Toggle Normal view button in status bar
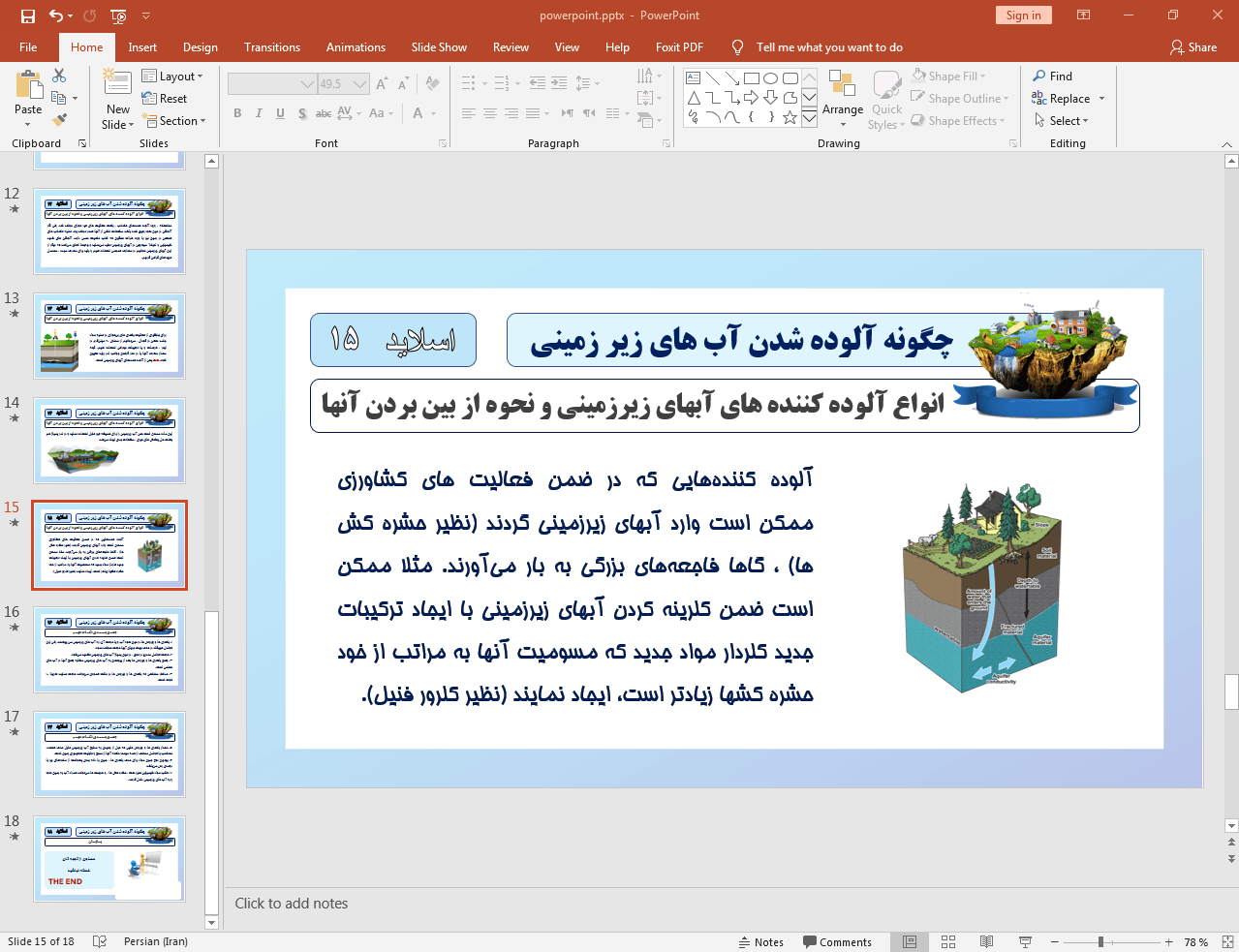This screenshot has height=952, width=1239. click(x=910, y=941)
